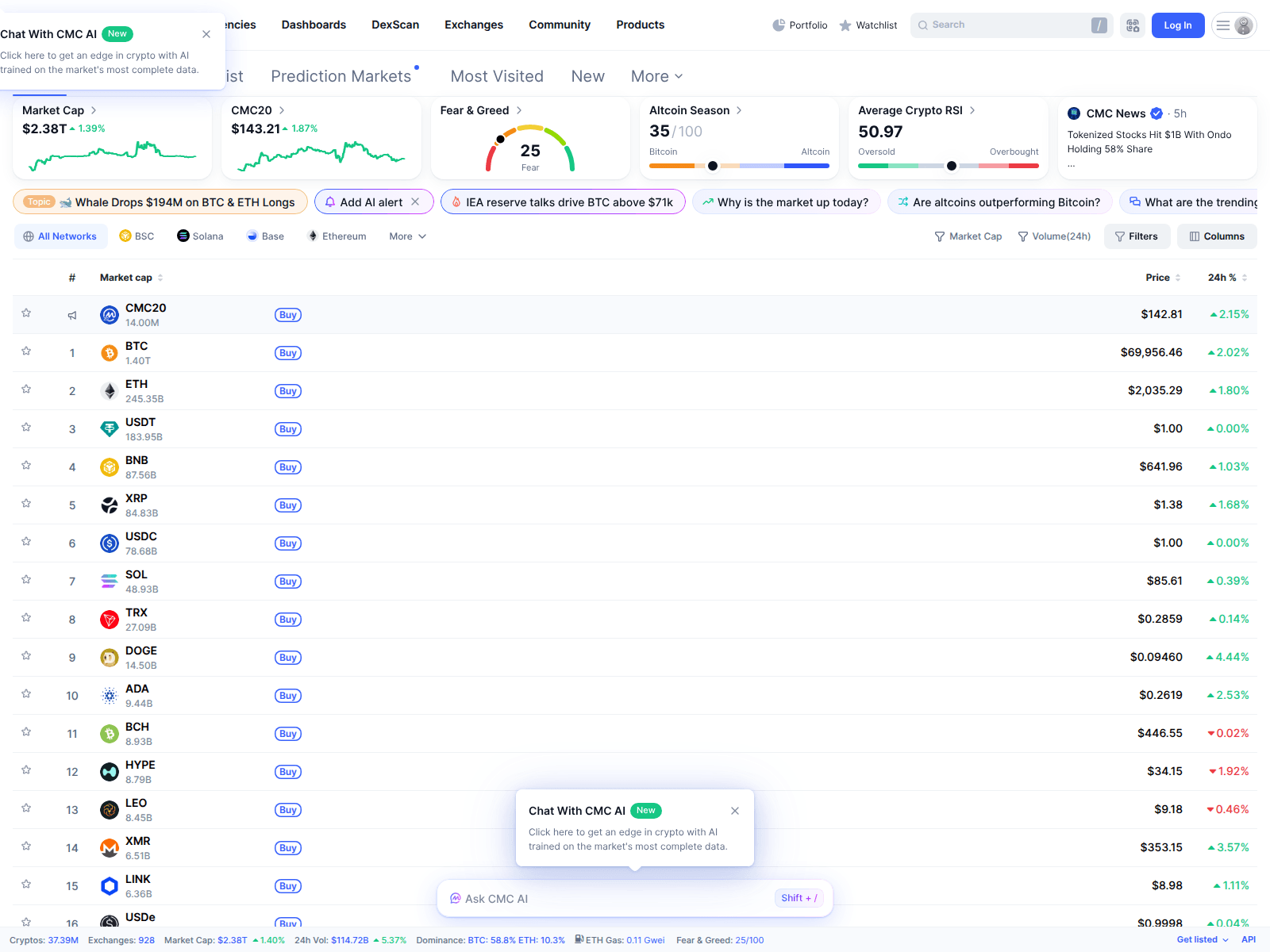Switch to the Prediction Markets tab

pyautogui.click(x=341, y=76)
